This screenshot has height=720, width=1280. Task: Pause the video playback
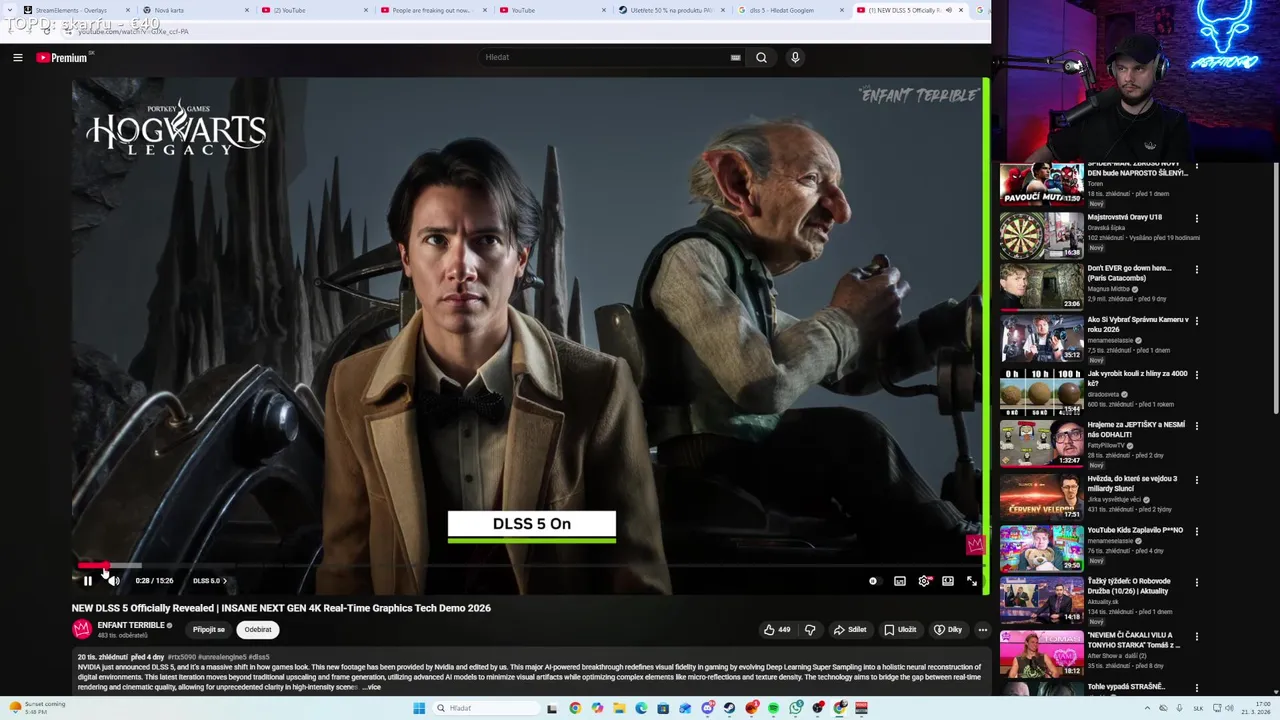coord(87,581)
